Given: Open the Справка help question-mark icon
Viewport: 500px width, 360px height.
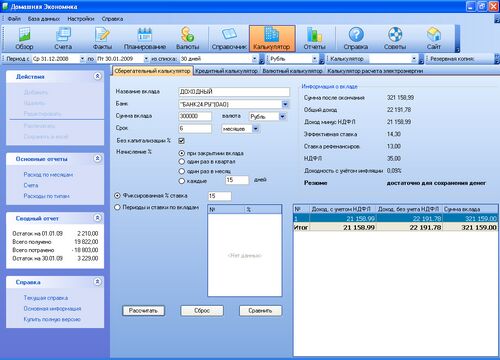Looking at the screenshot, I should tap(356, 39).
